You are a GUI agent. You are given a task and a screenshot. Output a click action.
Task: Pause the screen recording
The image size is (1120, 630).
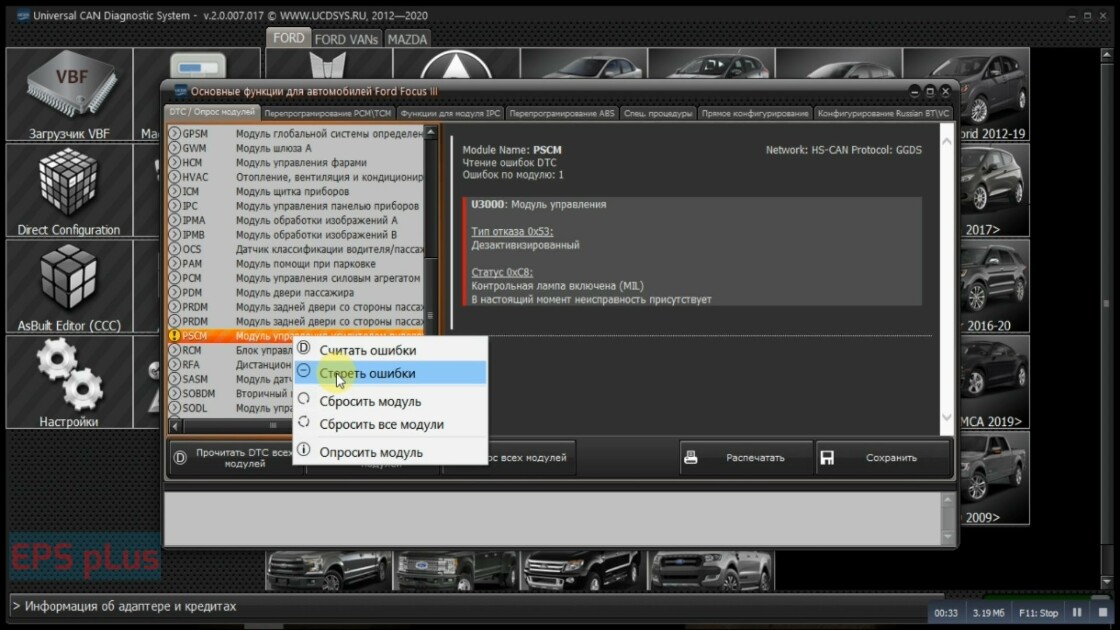point(1077,613)
